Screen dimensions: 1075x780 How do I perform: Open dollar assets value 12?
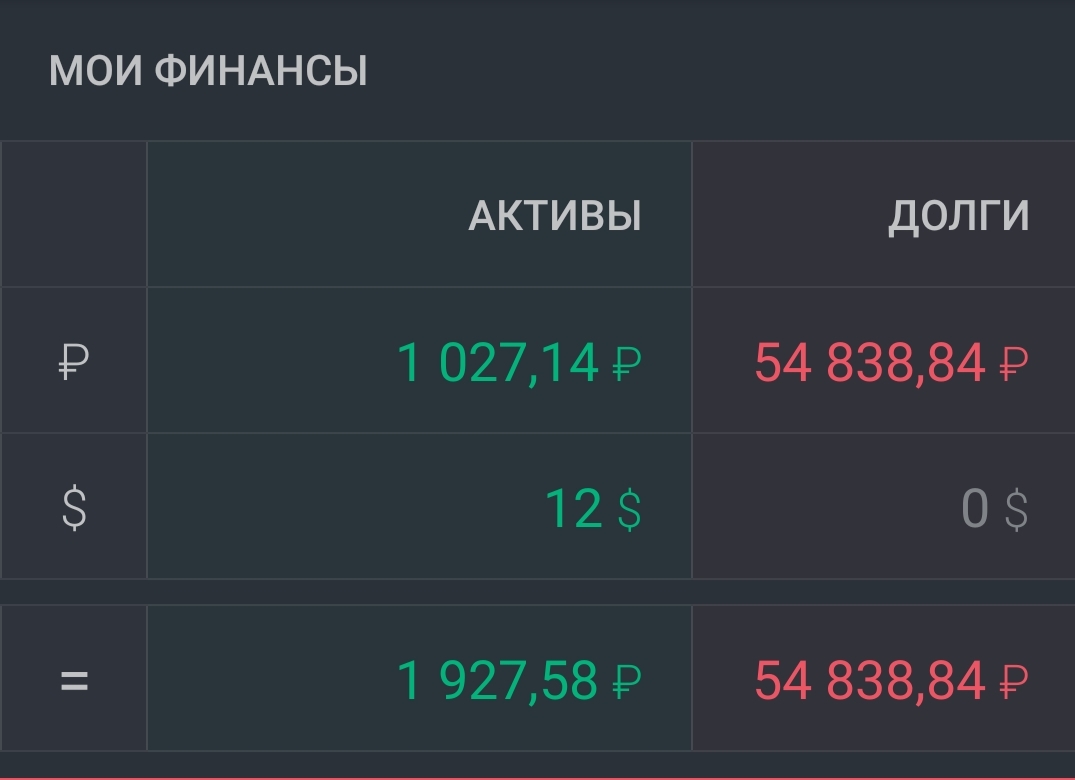pos(573,509)
